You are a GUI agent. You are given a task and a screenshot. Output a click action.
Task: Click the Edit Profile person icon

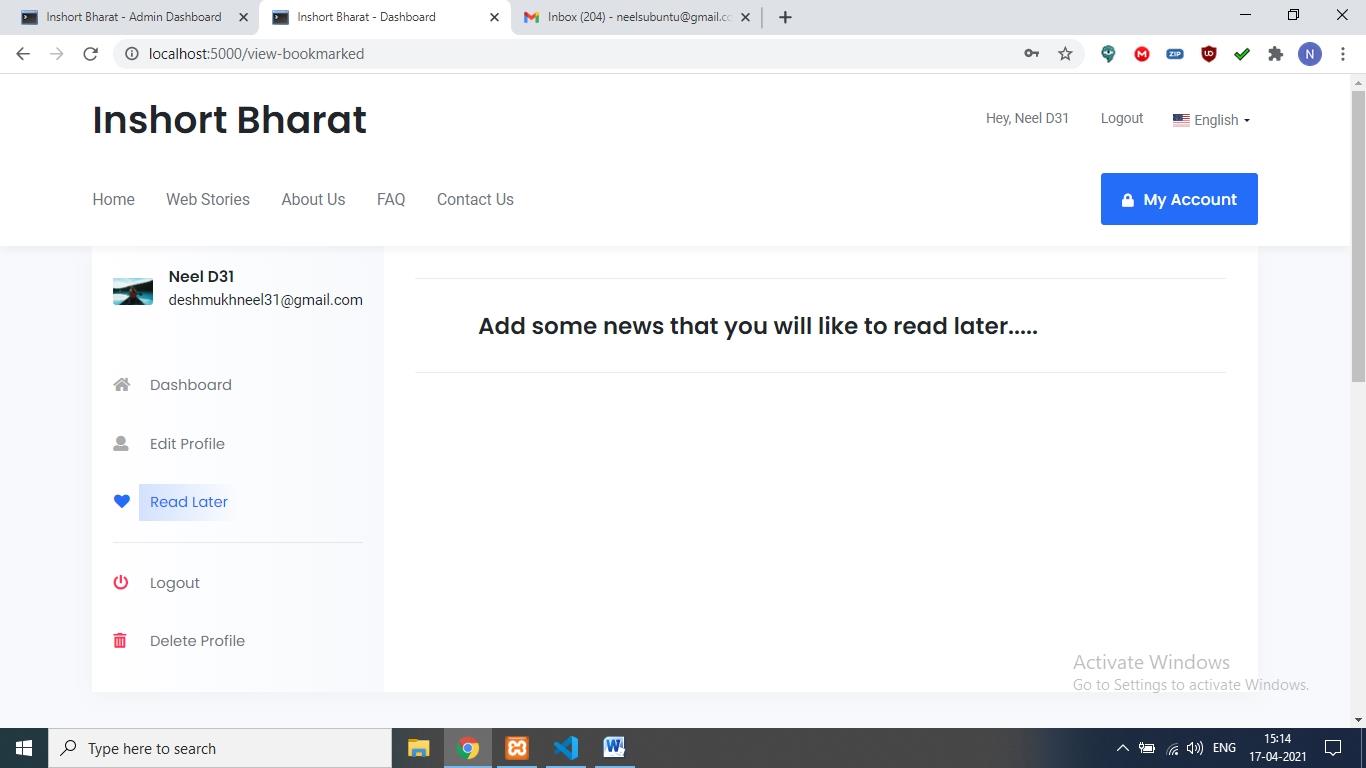[121, 443]
